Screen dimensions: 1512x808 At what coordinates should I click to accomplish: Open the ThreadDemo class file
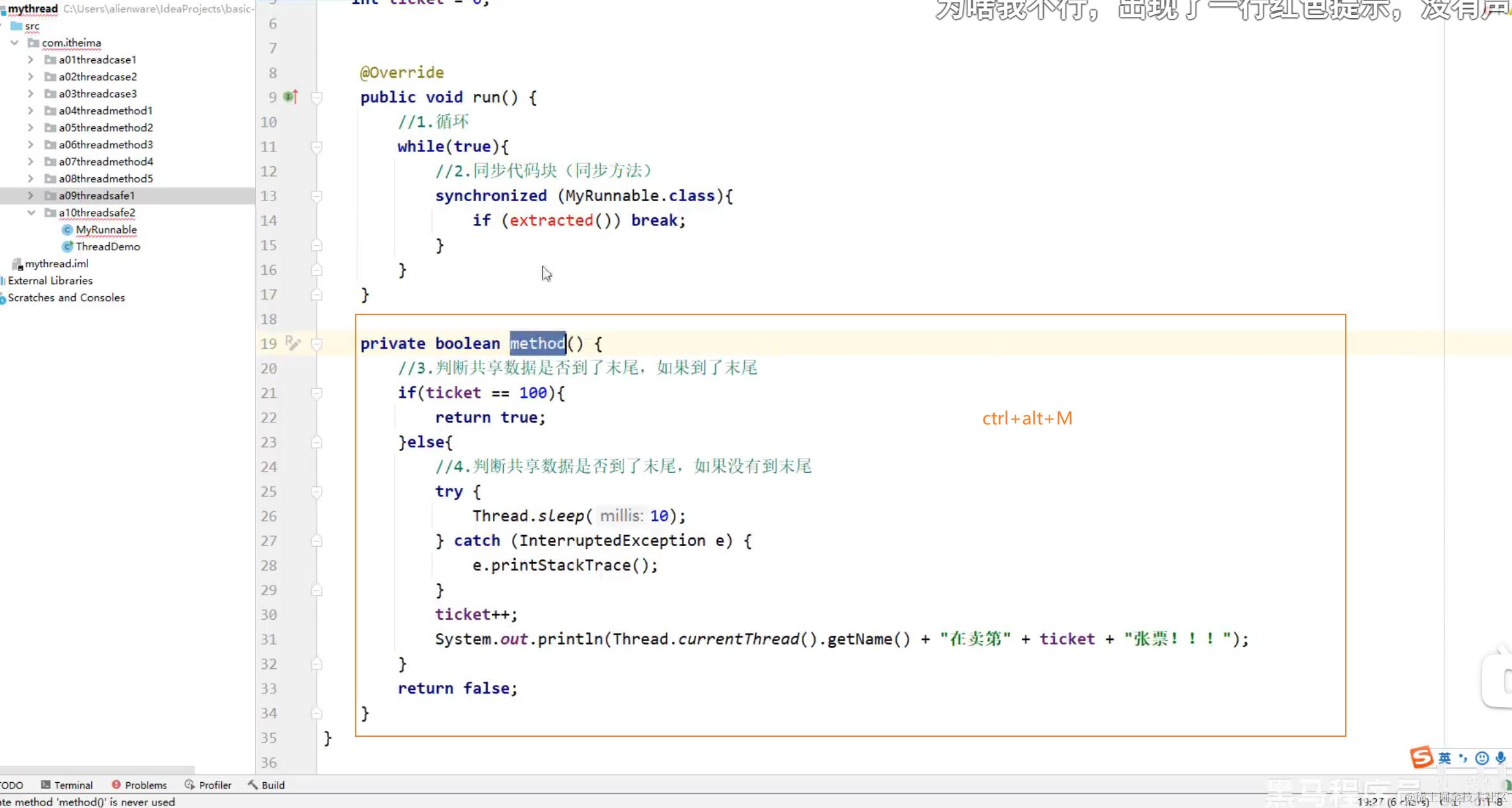(107, 246)
